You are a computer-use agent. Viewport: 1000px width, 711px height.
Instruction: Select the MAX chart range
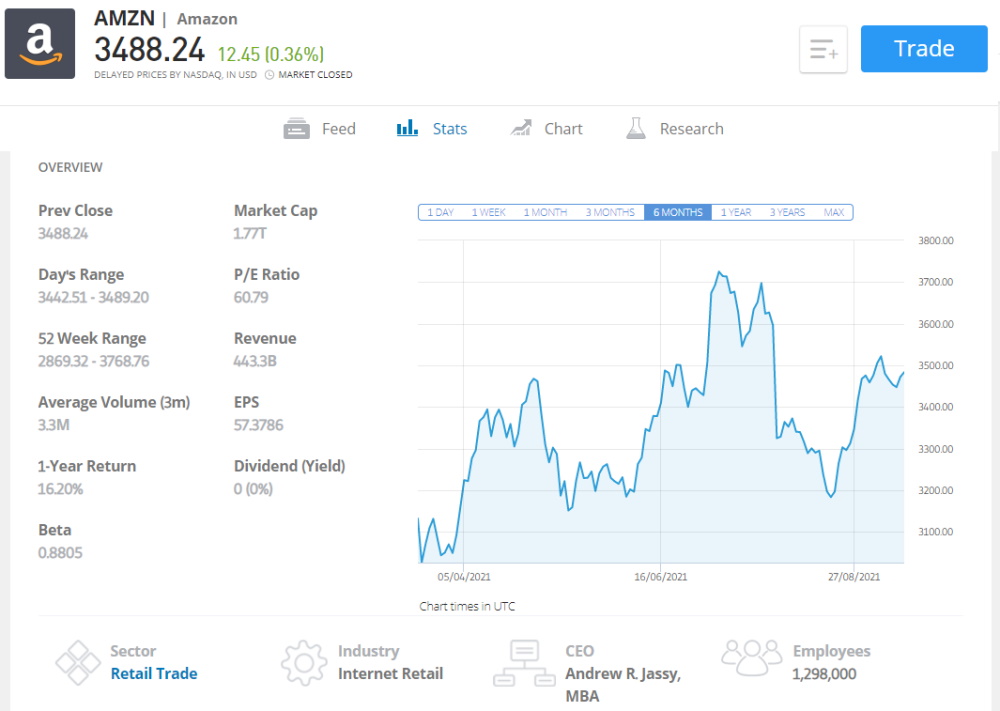tap(834, 212)
